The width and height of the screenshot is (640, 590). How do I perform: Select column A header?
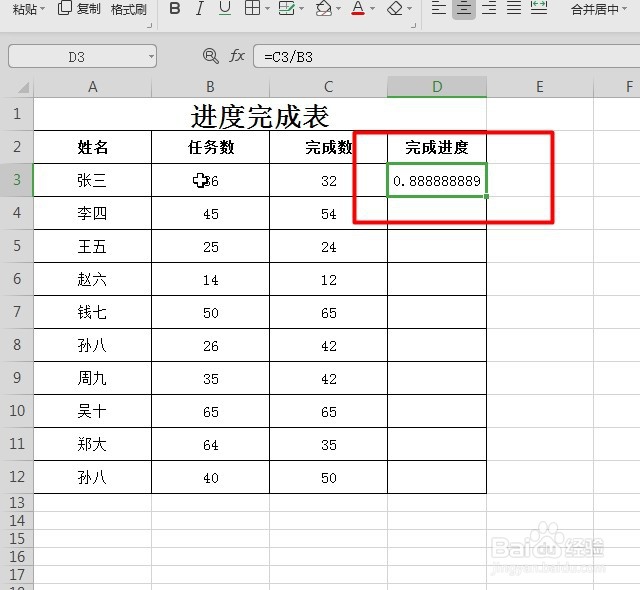coord(93,87)
